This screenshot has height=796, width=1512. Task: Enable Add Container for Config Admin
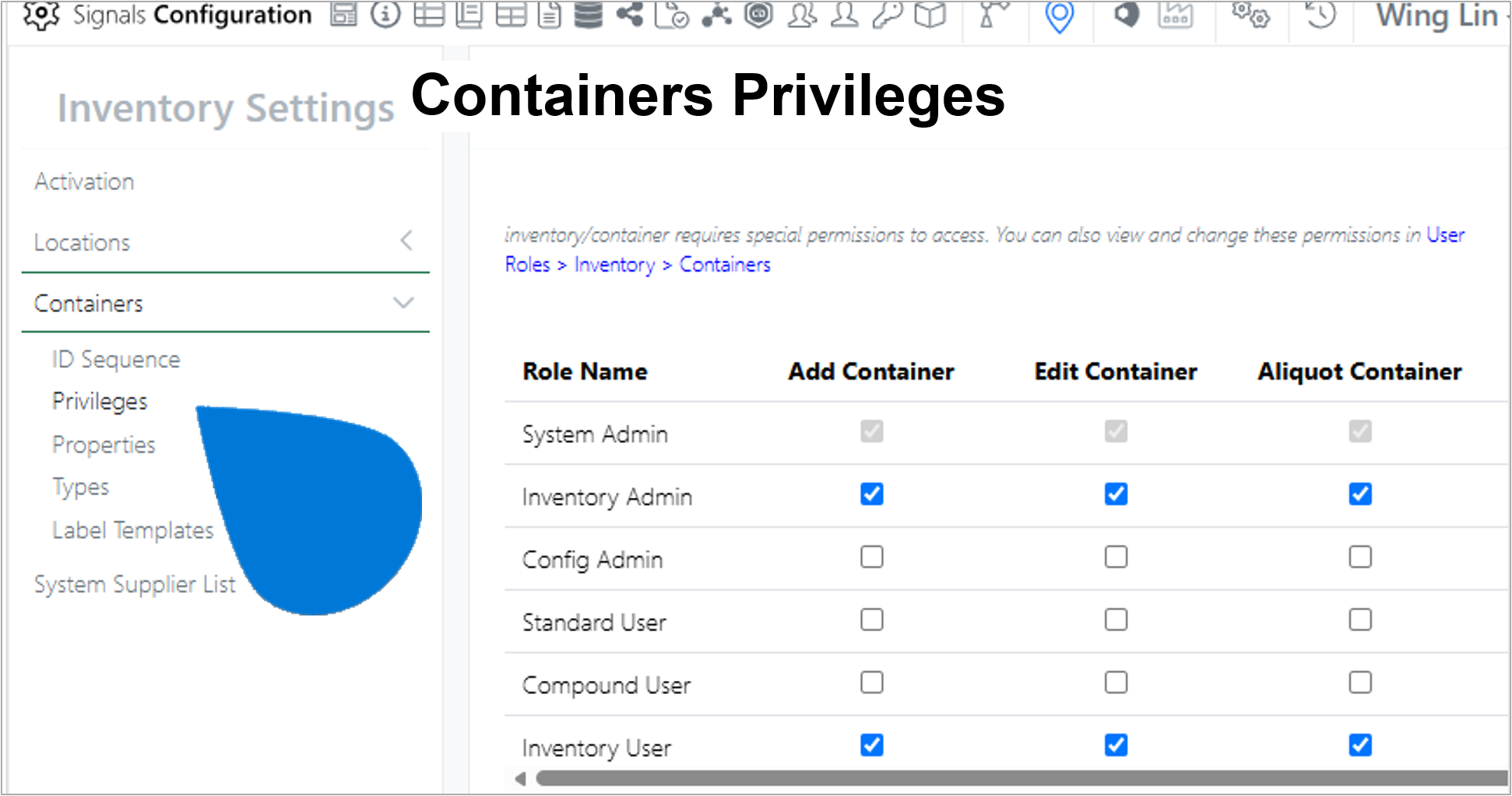(x=871, y=557)
